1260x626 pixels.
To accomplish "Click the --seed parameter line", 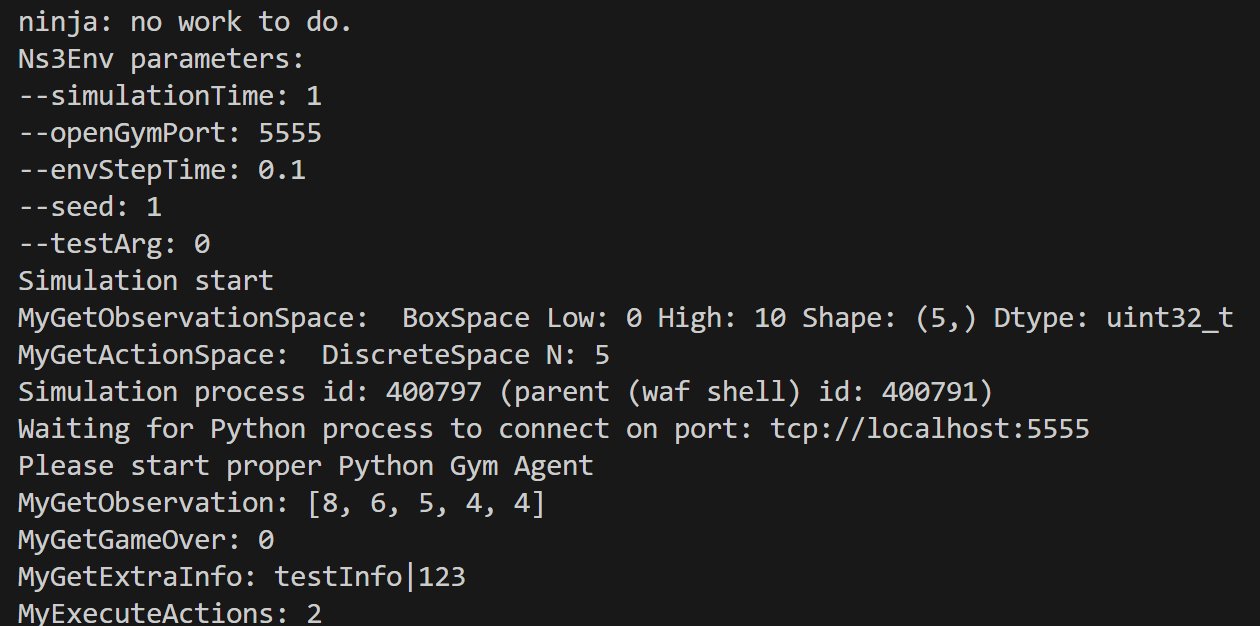I will click(89, 207).
